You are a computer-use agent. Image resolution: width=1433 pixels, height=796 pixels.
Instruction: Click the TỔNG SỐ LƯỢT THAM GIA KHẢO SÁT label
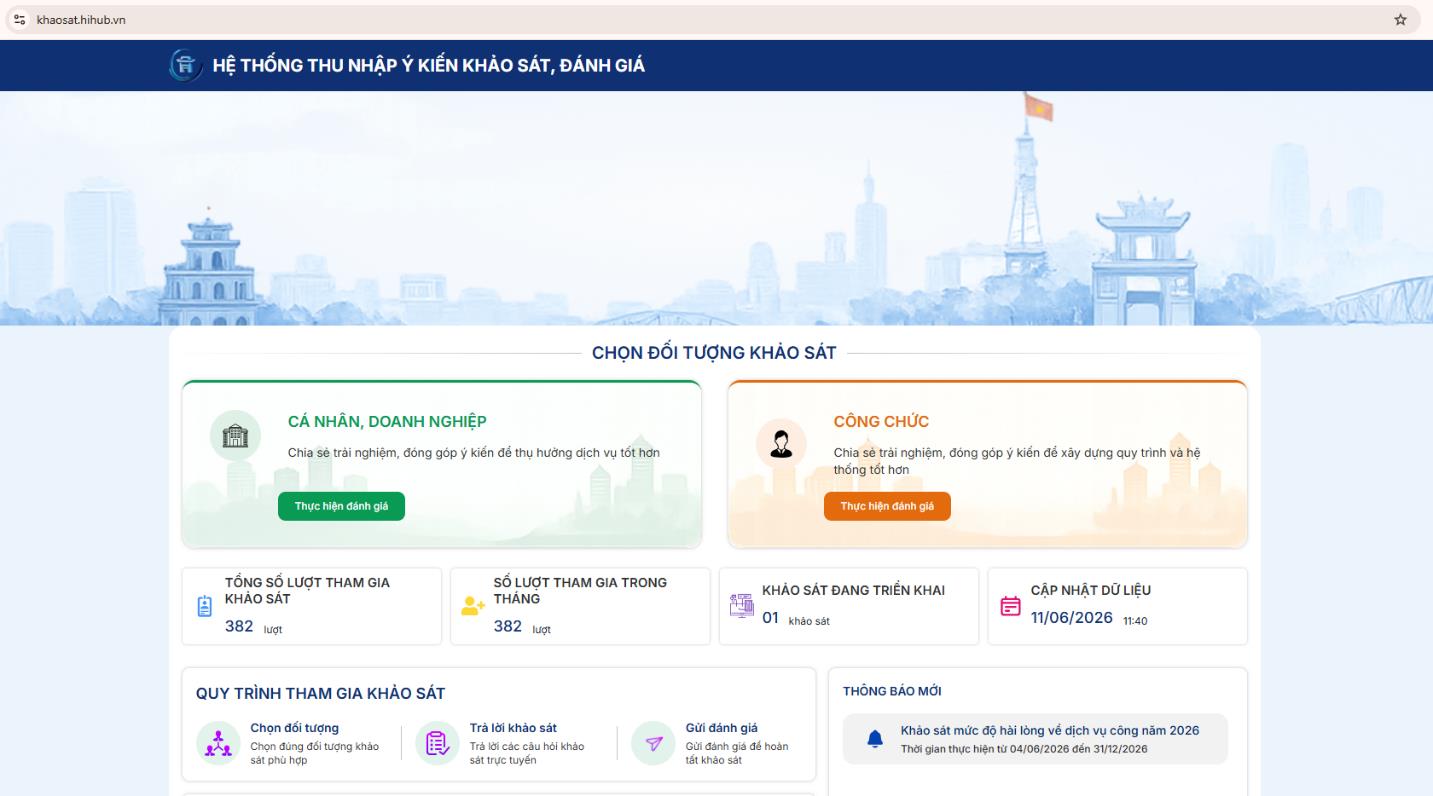tap(307, 590)
